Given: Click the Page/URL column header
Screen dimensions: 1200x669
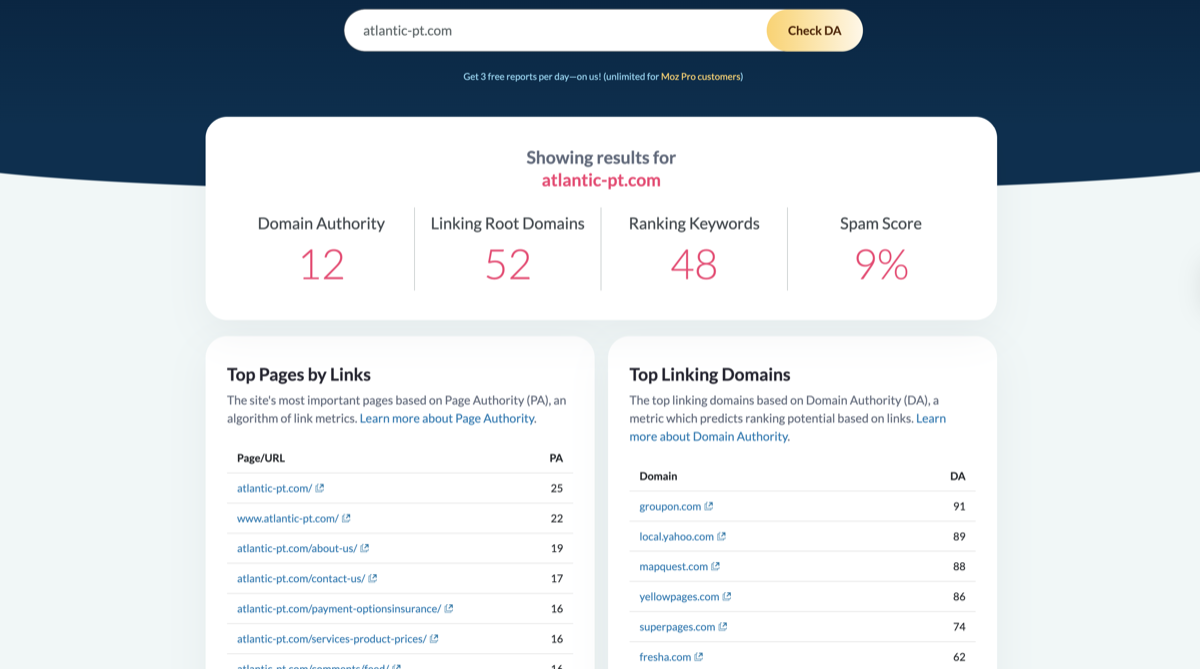Looking at the screenshot, I should click(x=261, y=458).
